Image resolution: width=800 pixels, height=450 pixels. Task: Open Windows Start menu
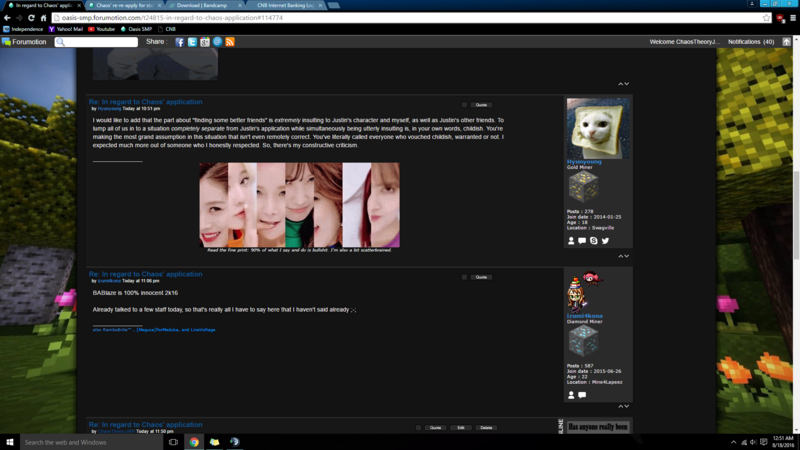coord(10,442)
